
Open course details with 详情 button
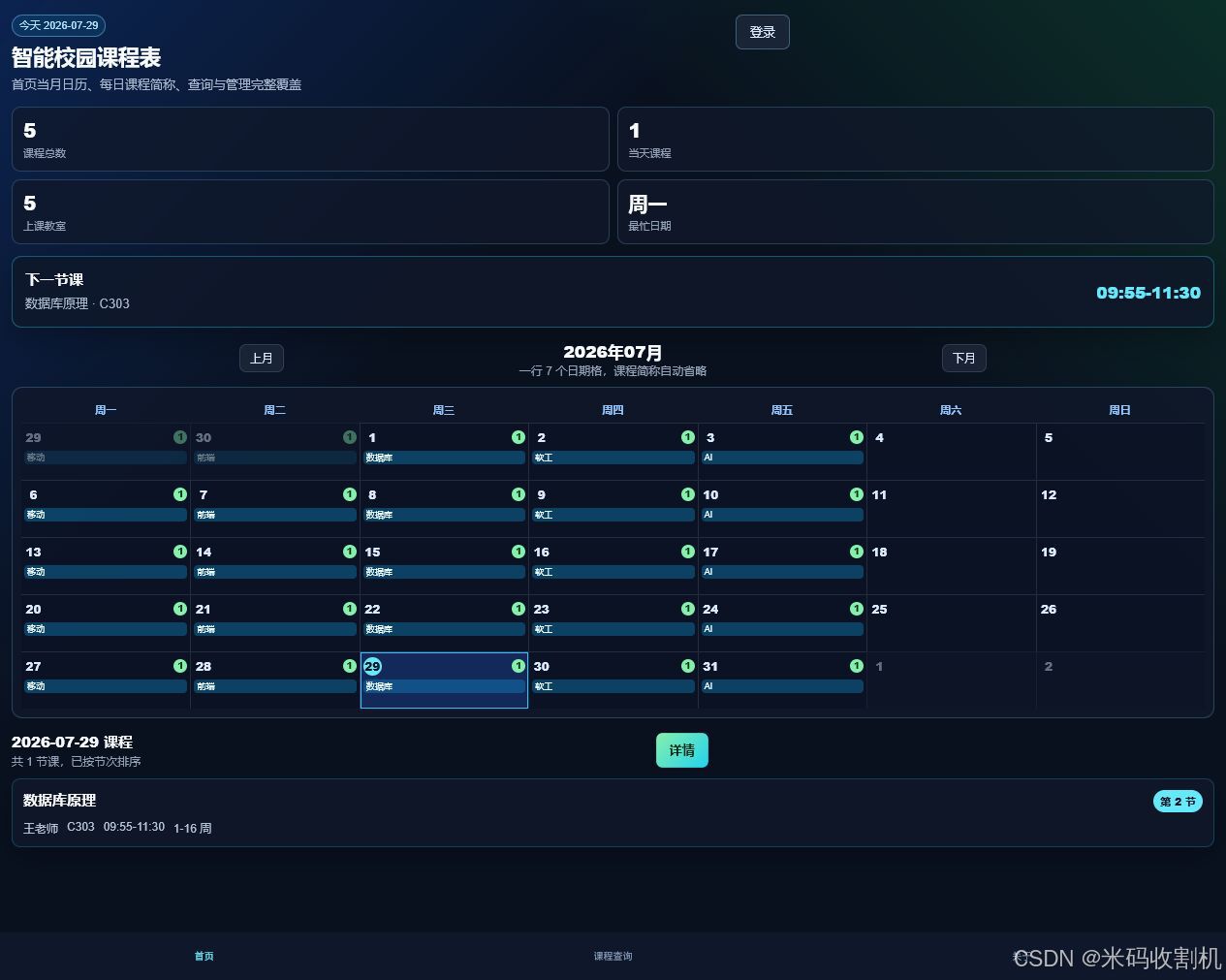click(682, 750)
